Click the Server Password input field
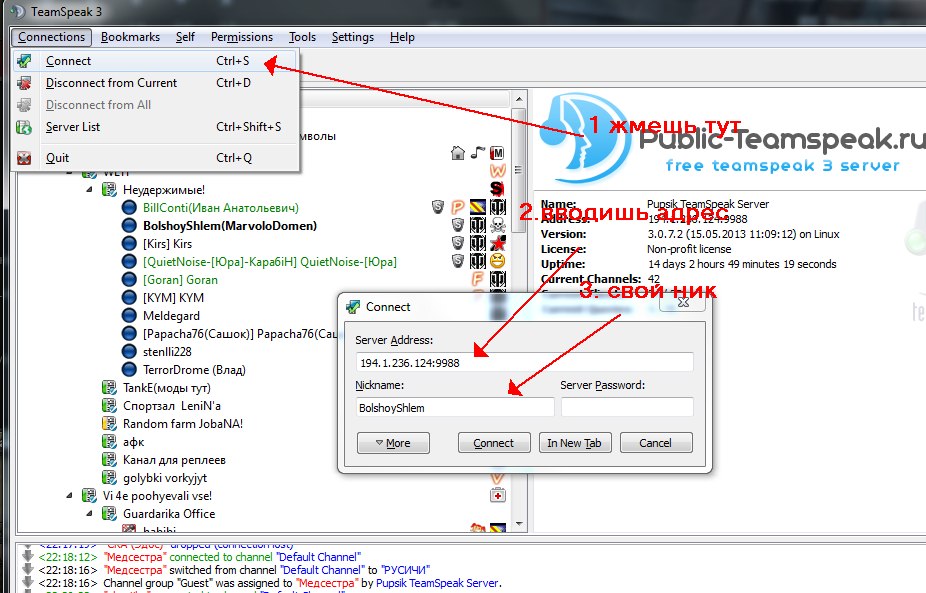Viewport: 926px width, 593px height. tap(627, 408)
